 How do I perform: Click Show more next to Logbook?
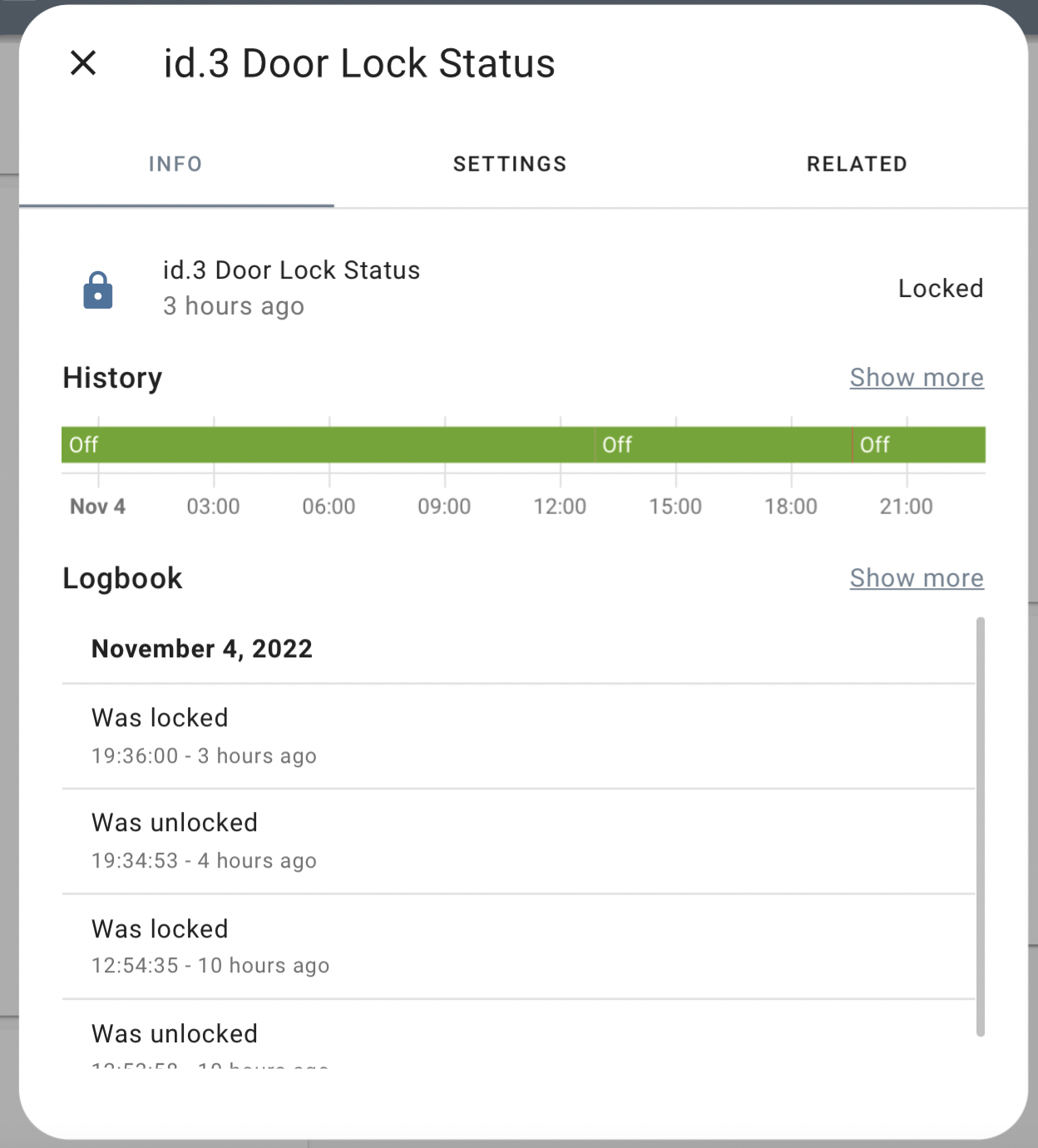(917, 578)
